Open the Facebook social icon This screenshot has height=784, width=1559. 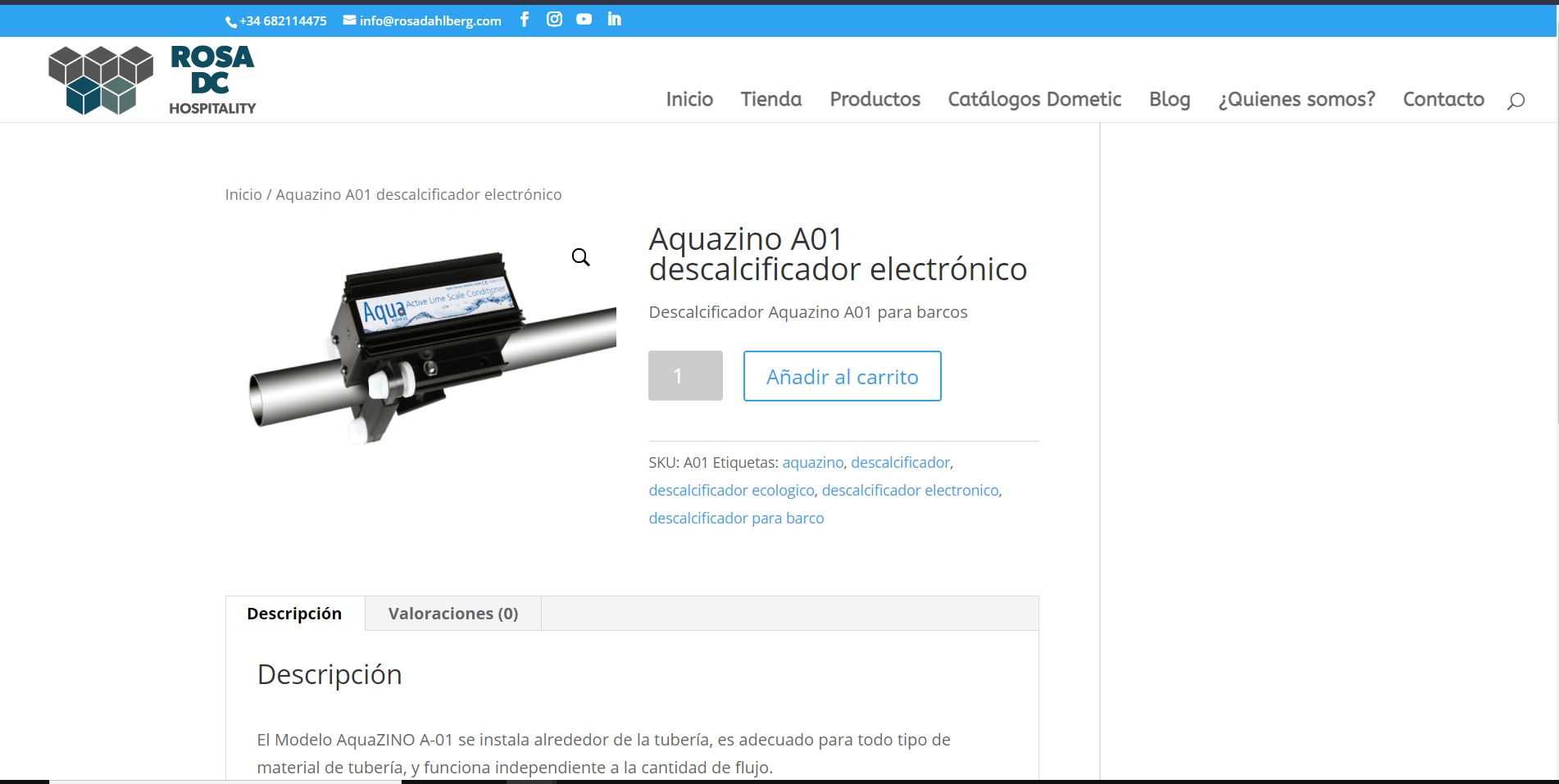pos(525,20)
